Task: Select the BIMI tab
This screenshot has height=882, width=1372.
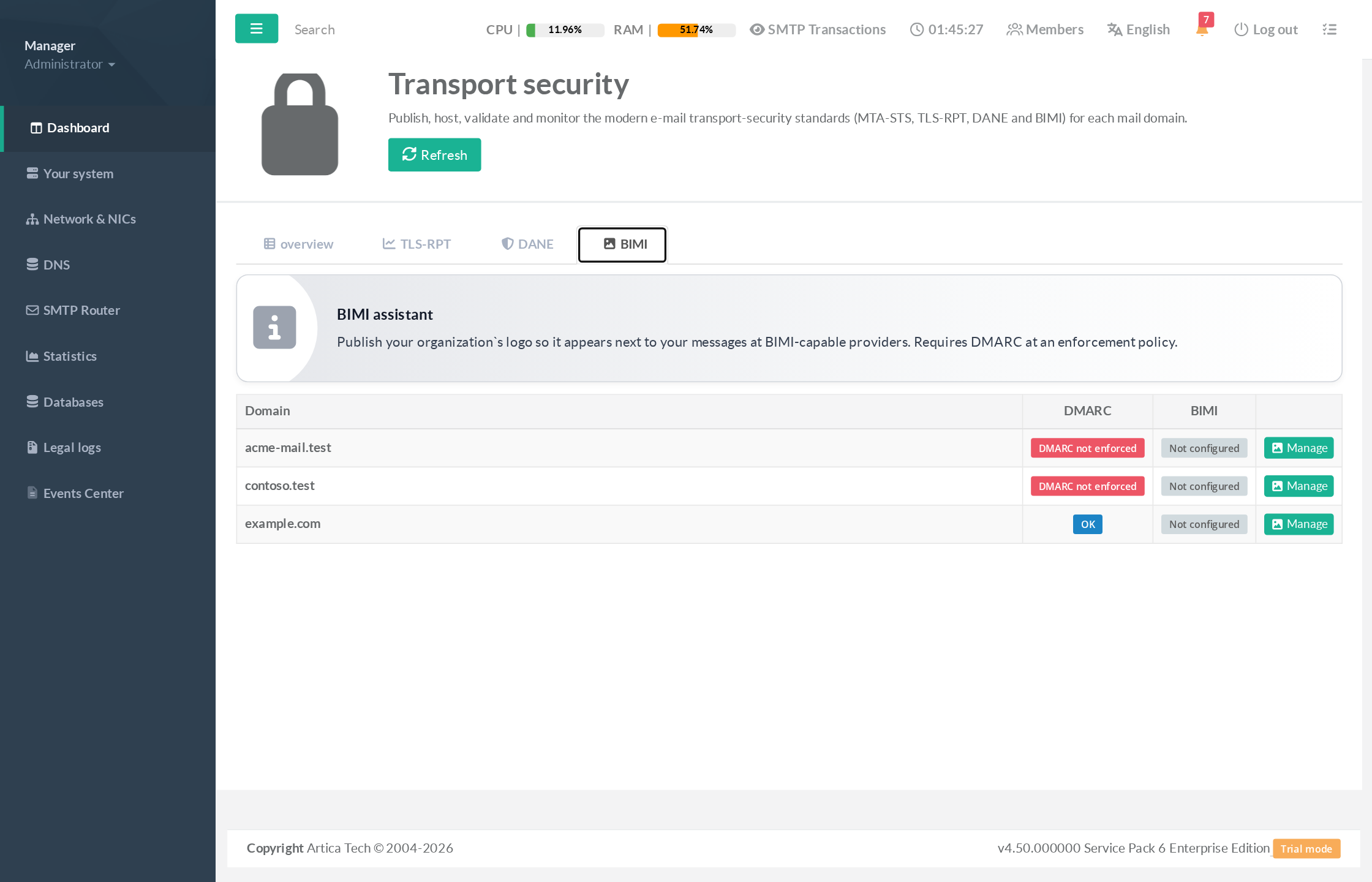Action: click(622, 244)
